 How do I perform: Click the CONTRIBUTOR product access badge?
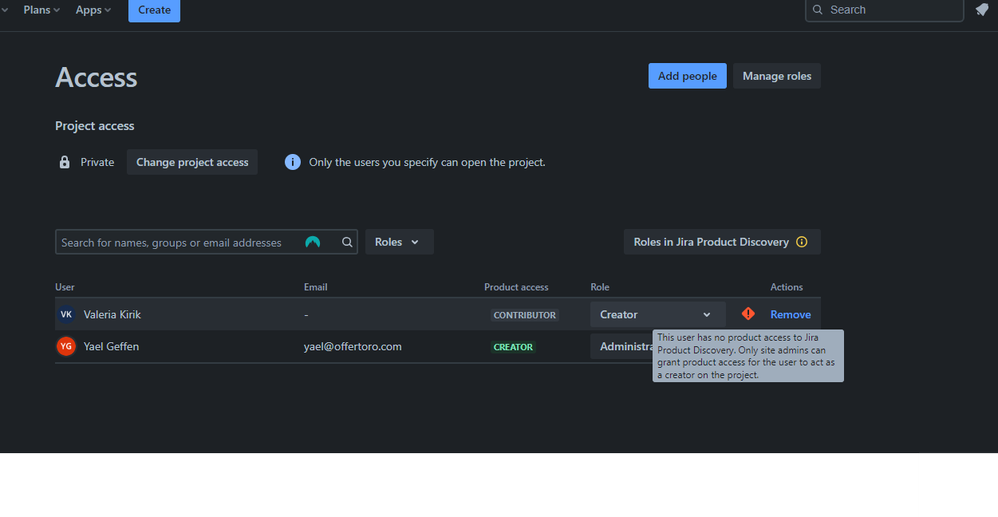524,315
